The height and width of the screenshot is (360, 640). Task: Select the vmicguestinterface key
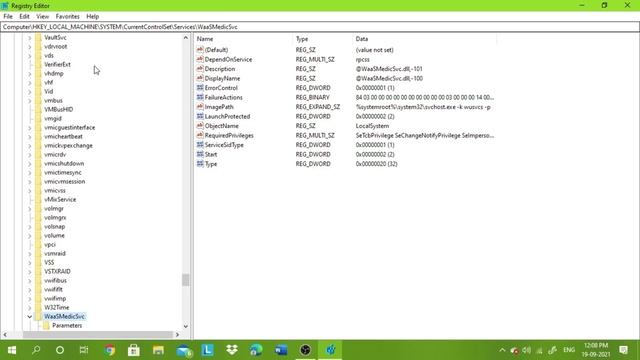69,127
